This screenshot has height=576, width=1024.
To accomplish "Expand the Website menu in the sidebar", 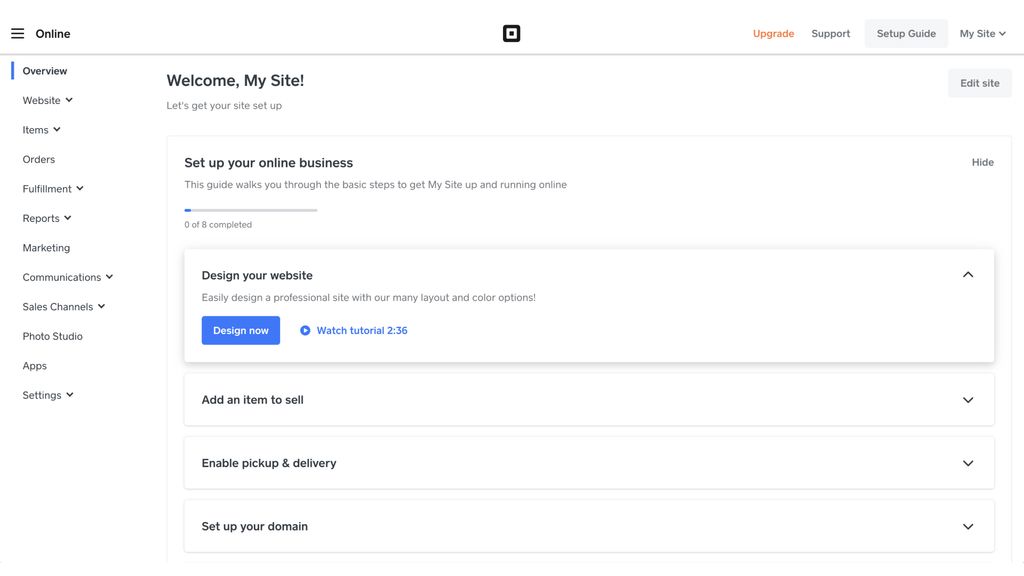I will (46, 100).
